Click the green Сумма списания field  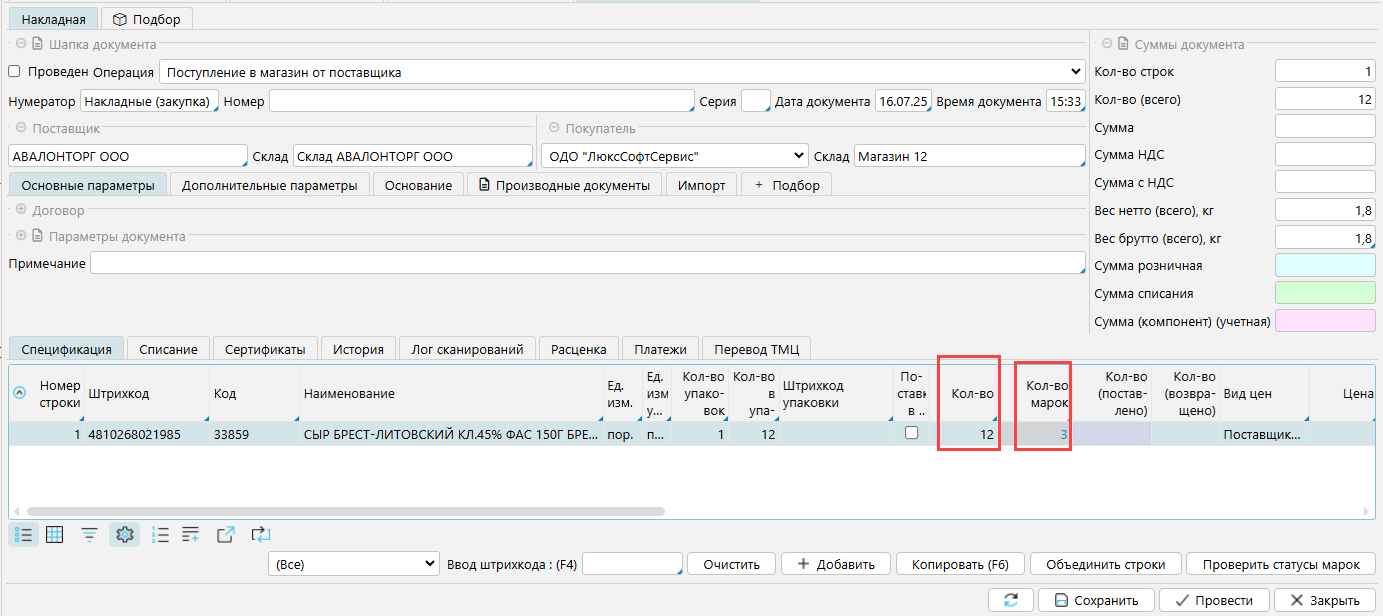coord(1325,293)
